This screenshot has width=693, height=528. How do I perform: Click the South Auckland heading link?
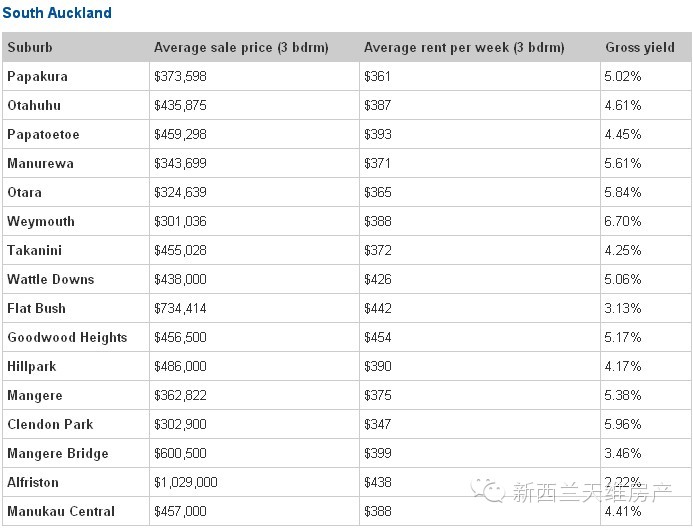coord(57,13)
